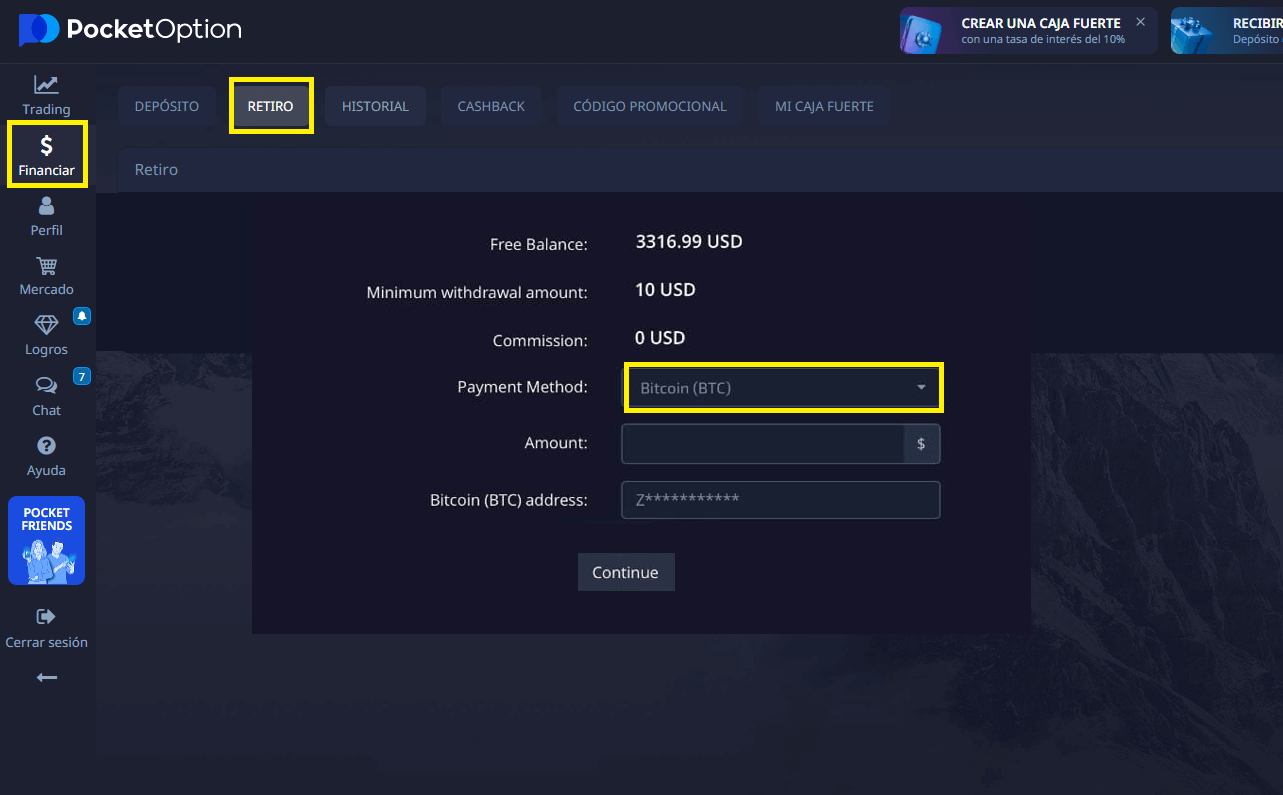Open the Pocket Friends promo banner
This screenshot has height=795, width=1283.
coord(46,541)
